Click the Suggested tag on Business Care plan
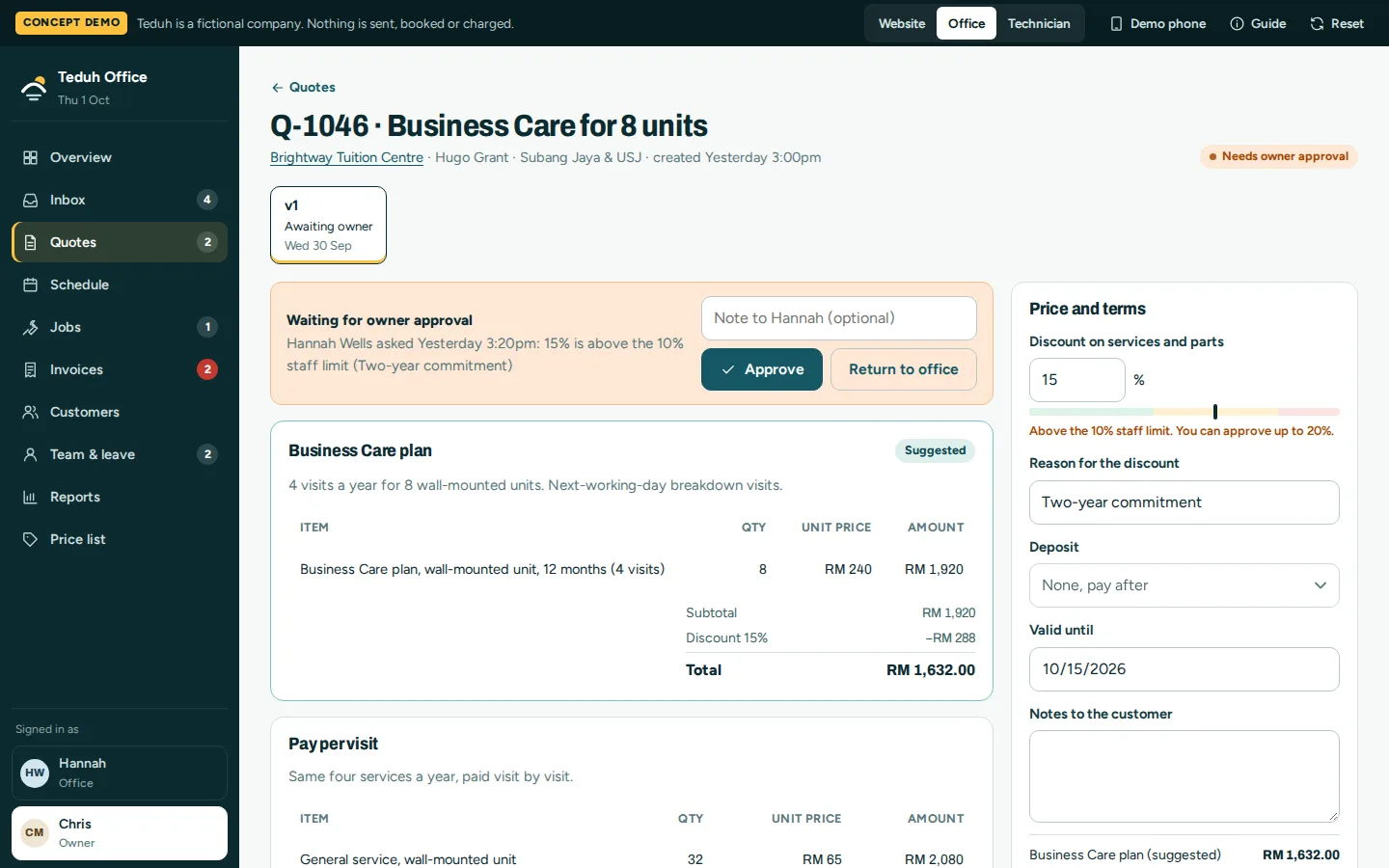The width and height of the screenshot is (1389, 868). click(935, 450)
